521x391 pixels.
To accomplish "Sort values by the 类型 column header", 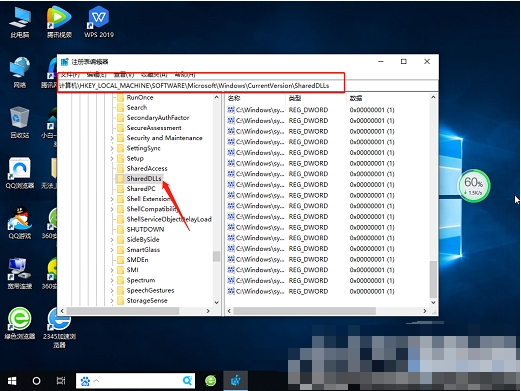I will [315, 98].
